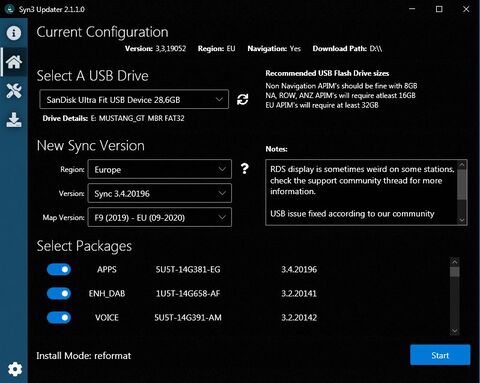Click the Syn3 Updater title bar logo
The width and height of the screenshot is (480, 383).
point(9,9)
